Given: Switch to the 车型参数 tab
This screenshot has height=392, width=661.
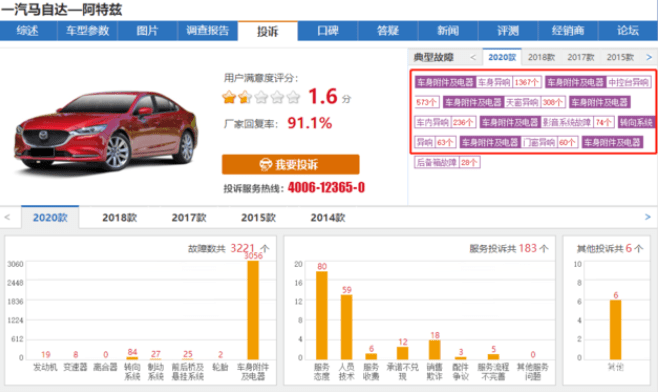Looking at the screenshot, I should pyautogui.click(x=87, y=31).
